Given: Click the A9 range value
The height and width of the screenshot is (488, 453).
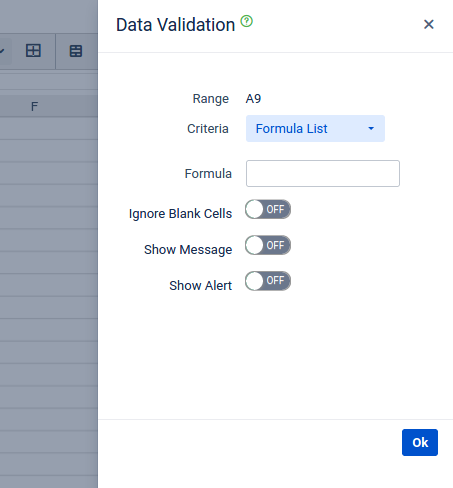Looking at the screenshot, I should [253, 99].
